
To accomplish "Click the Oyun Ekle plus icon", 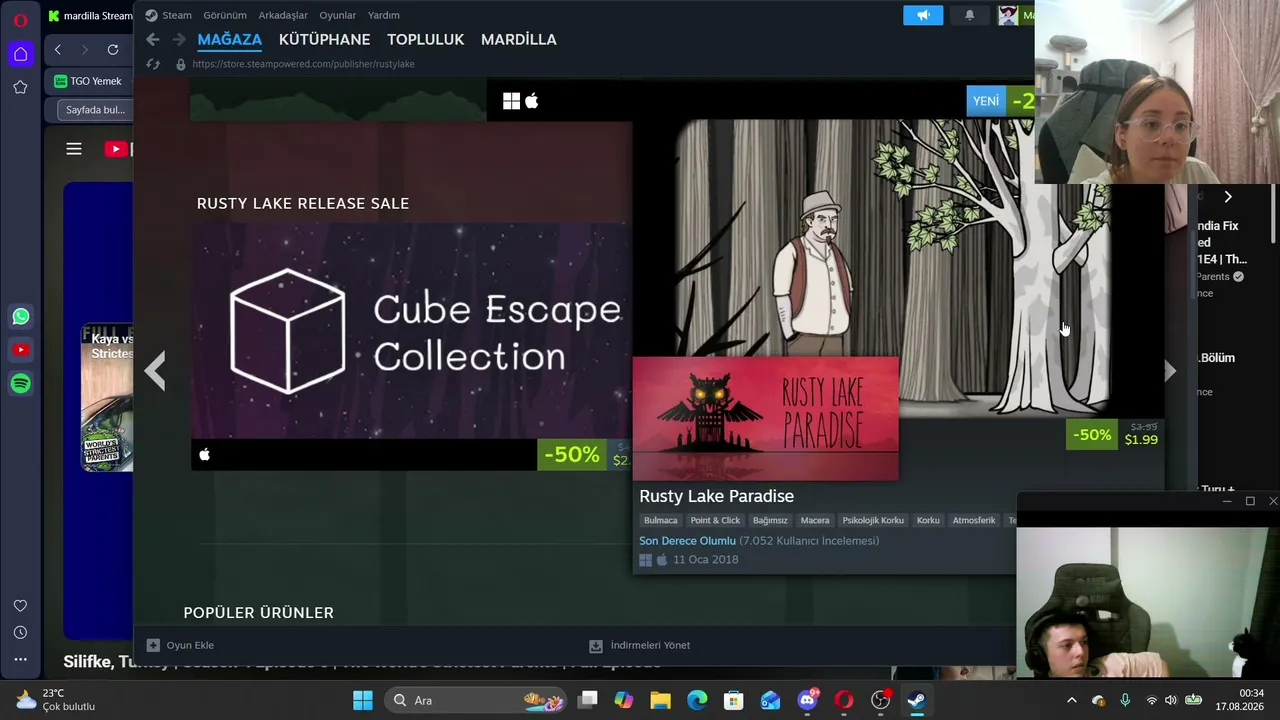I will pyautogui.click(x=153, y=645).
